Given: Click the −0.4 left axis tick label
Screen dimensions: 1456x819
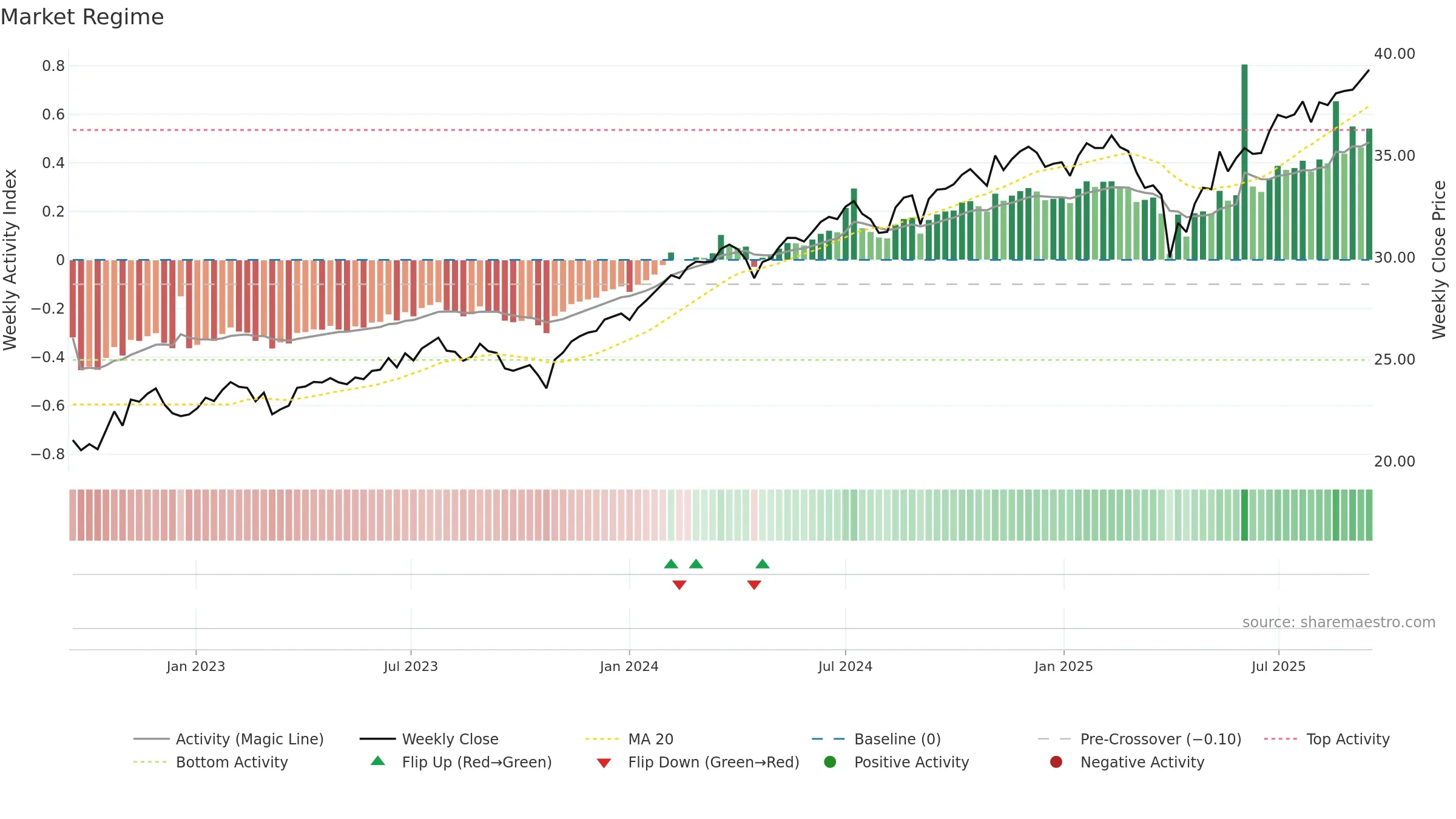Looking at the screenshot, I should 48,357.
